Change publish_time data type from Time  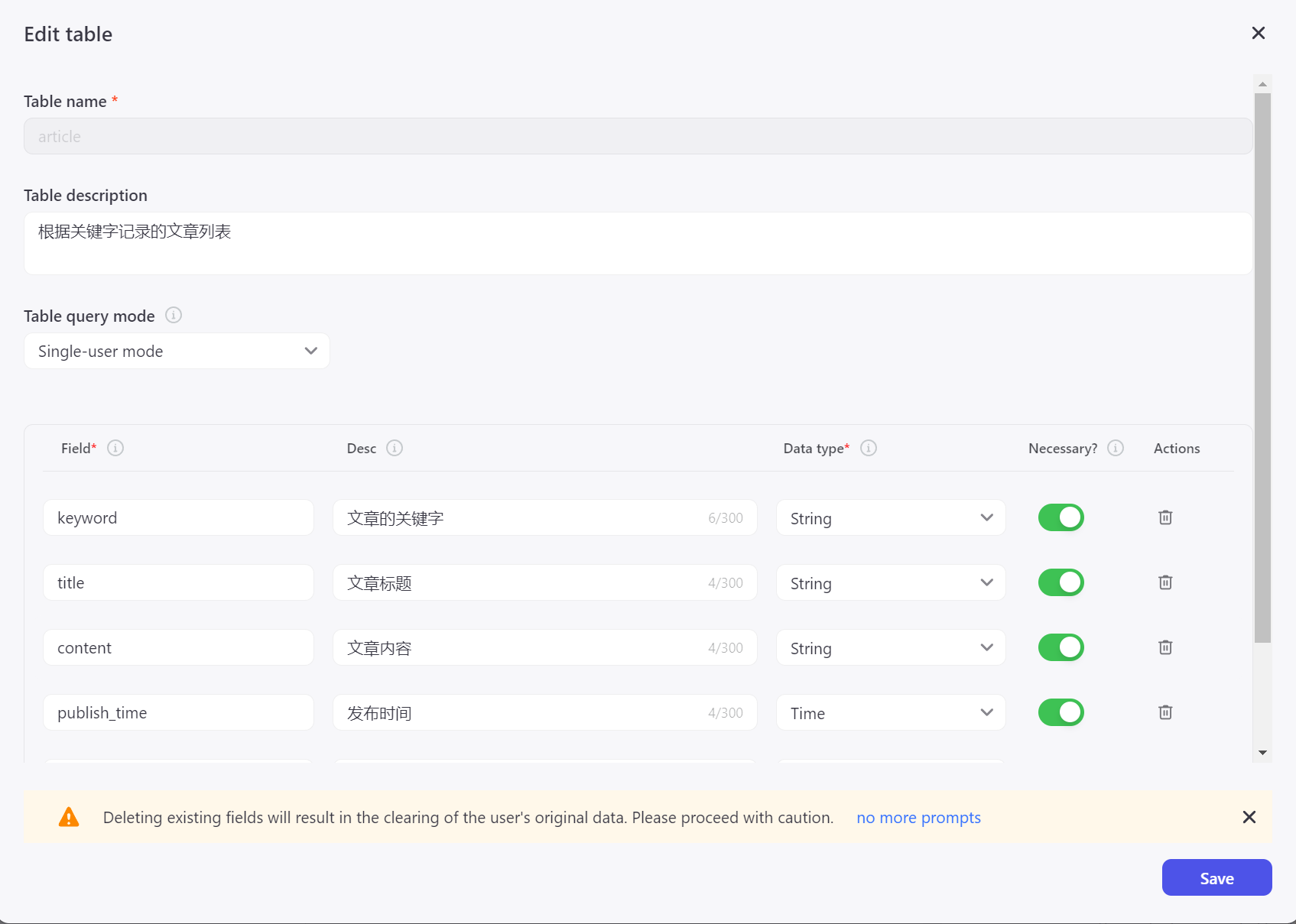(x=891, y=713)
